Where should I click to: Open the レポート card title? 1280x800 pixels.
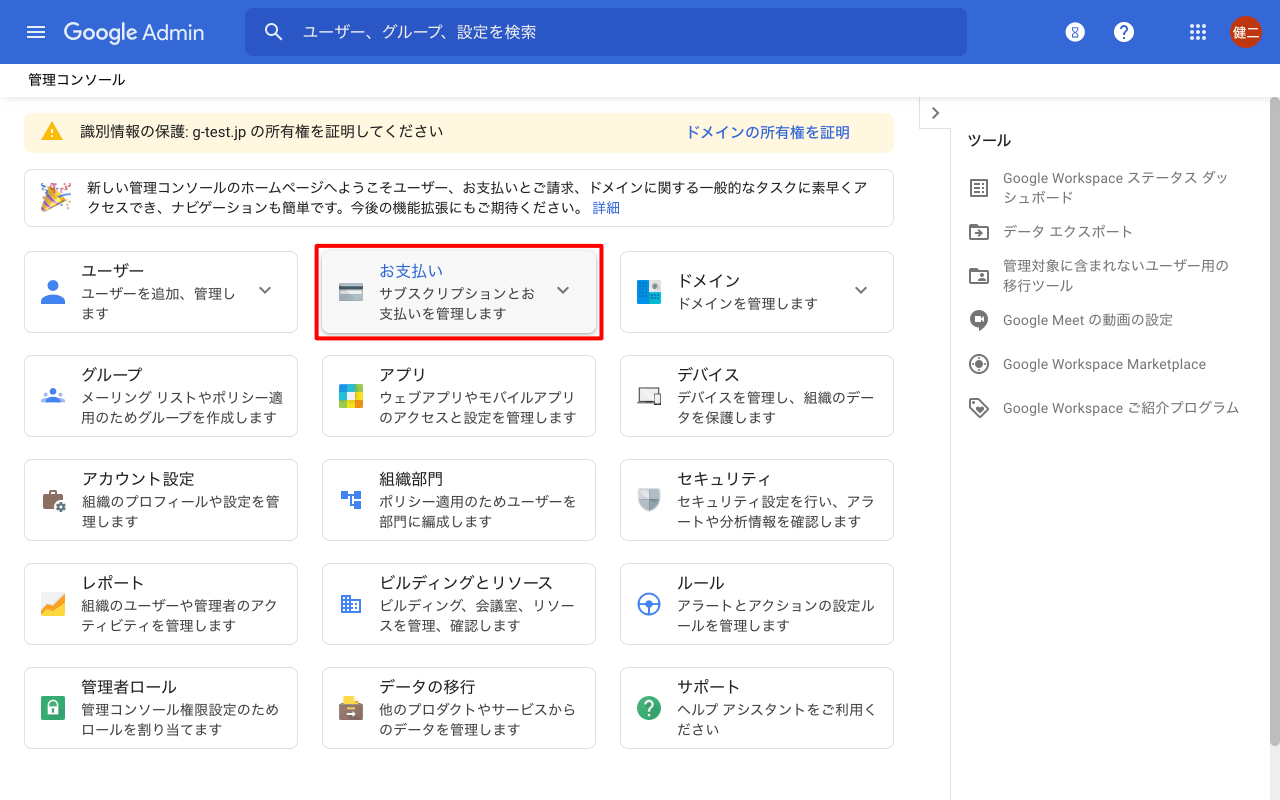click(x=113, y=583)
